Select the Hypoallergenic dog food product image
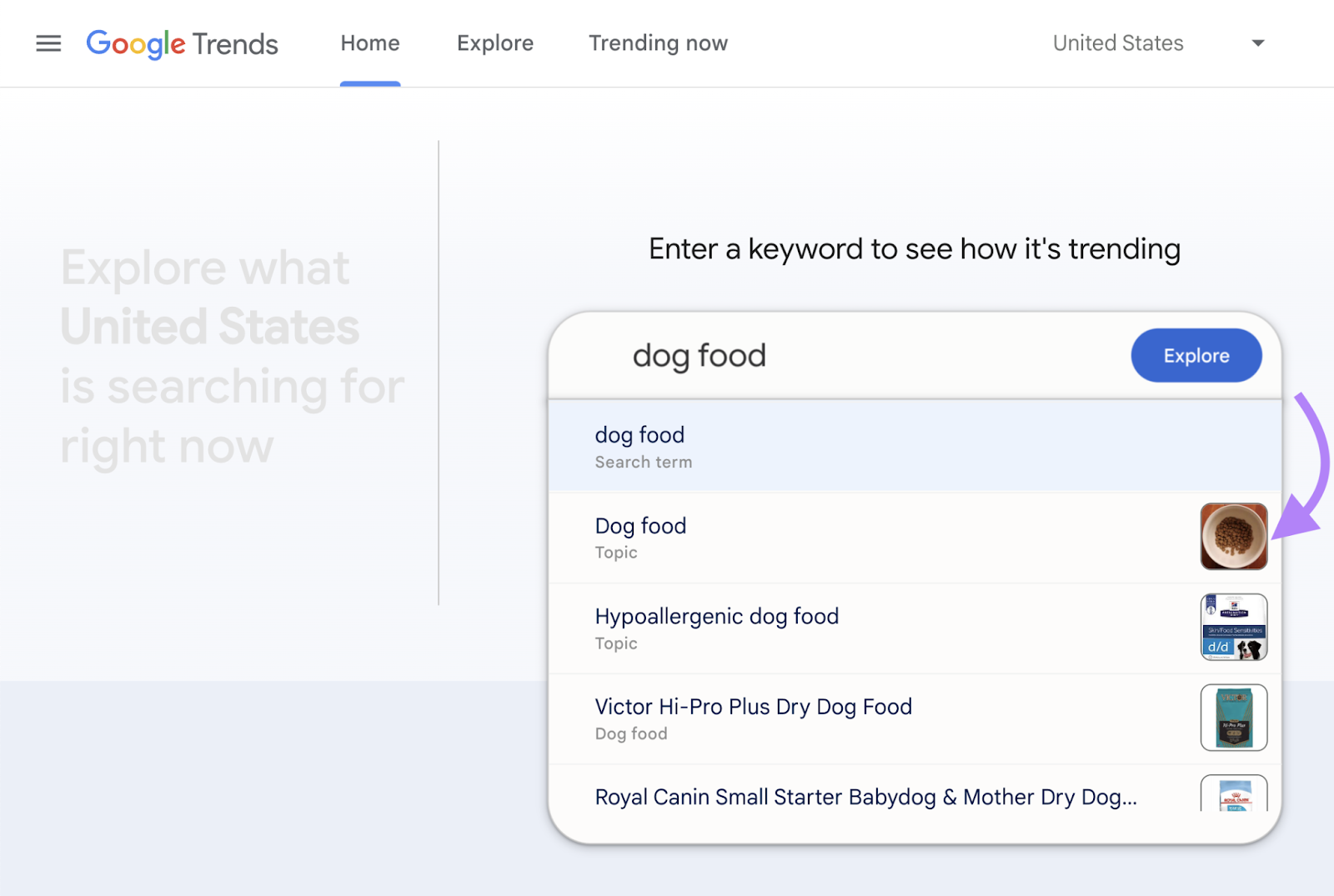This screenshot has width=1334, height=896. [x=1234, y=626]
